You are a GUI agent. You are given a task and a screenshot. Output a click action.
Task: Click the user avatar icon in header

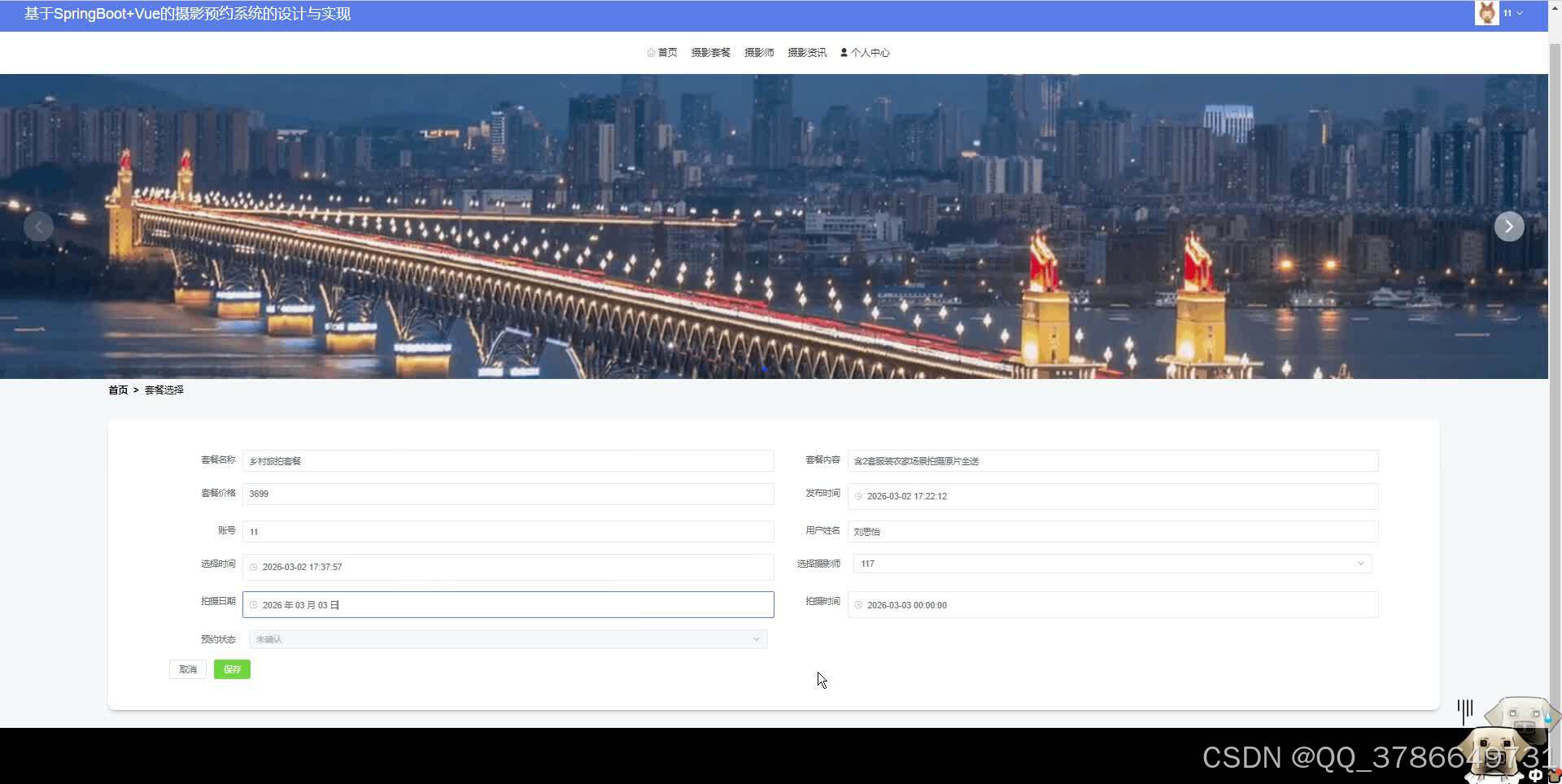[1486, 13]
